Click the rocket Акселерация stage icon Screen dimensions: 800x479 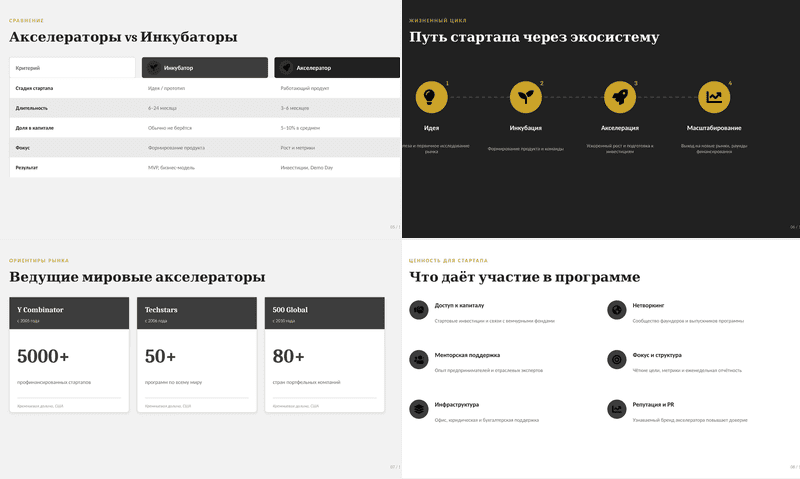pos(620,97)
